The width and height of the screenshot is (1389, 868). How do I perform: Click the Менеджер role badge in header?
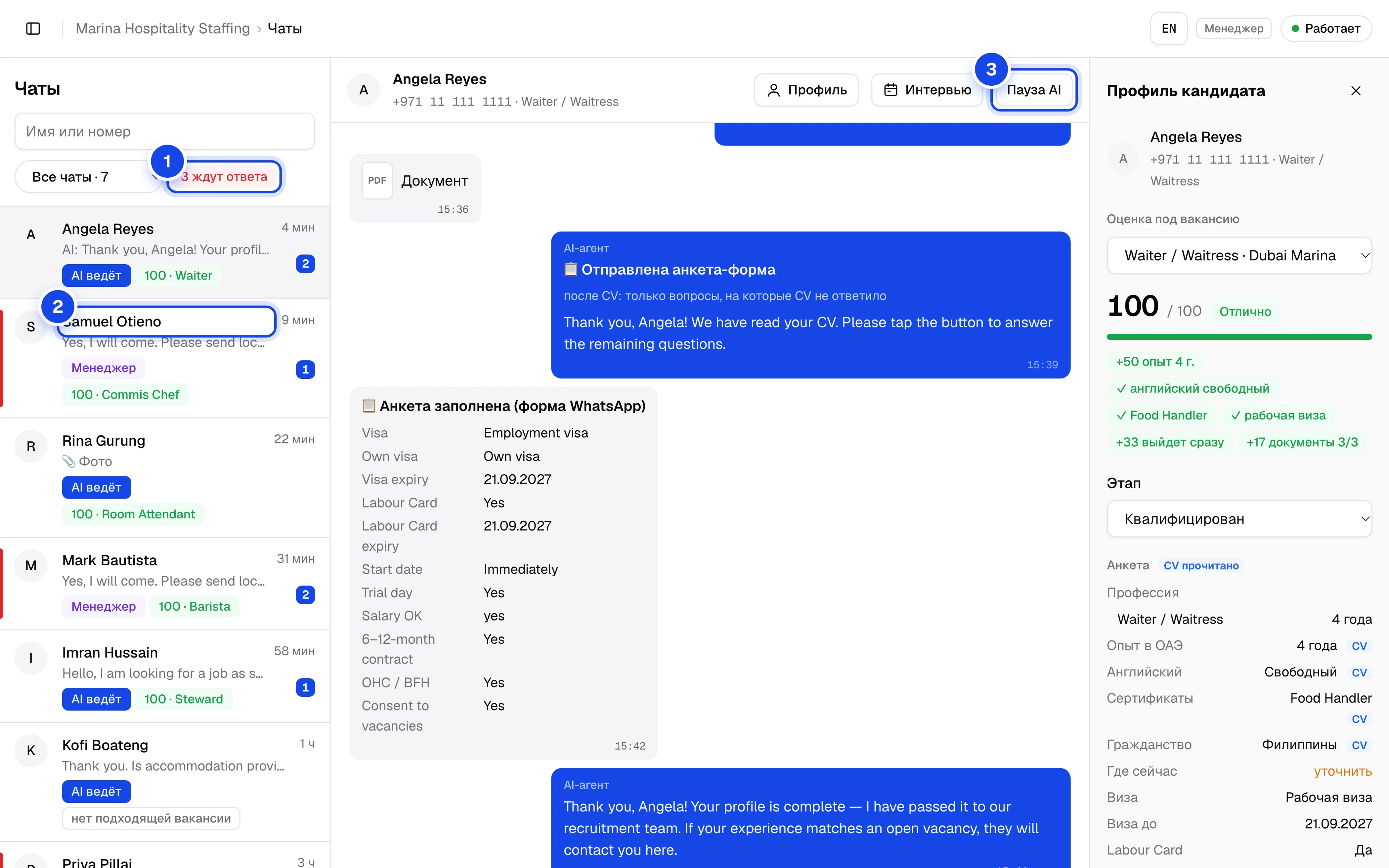click(x=1234, y=29)
